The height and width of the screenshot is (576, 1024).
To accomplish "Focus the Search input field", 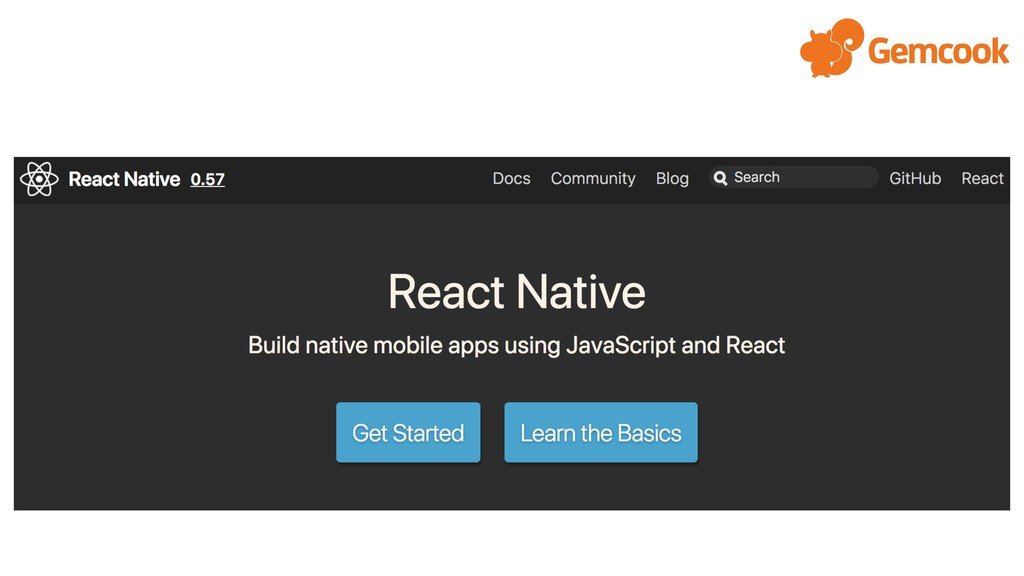I will tap(793, 177).
